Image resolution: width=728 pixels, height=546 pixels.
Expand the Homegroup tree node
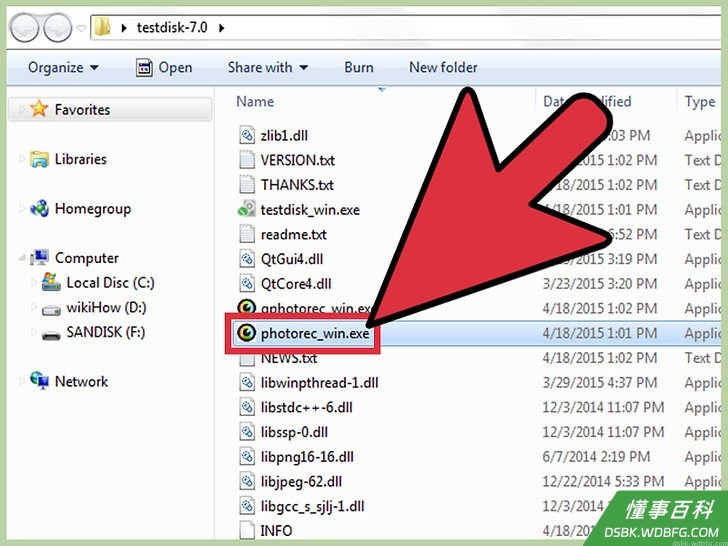tap(21, 208)
